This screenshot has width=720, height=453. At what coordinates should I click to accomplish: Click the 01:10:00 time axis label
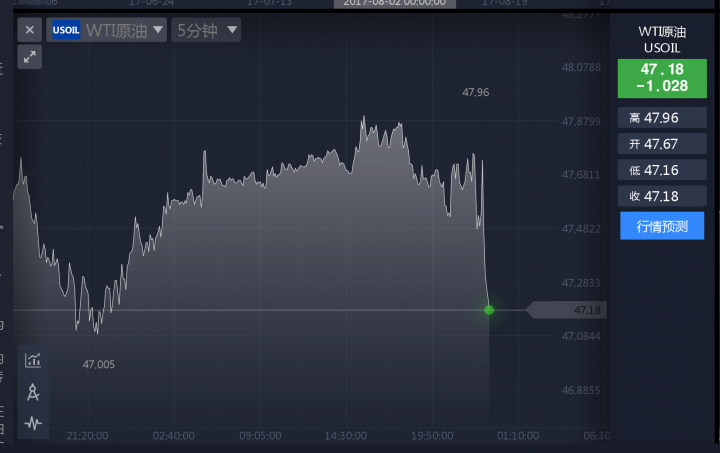(x=518, y=436)
